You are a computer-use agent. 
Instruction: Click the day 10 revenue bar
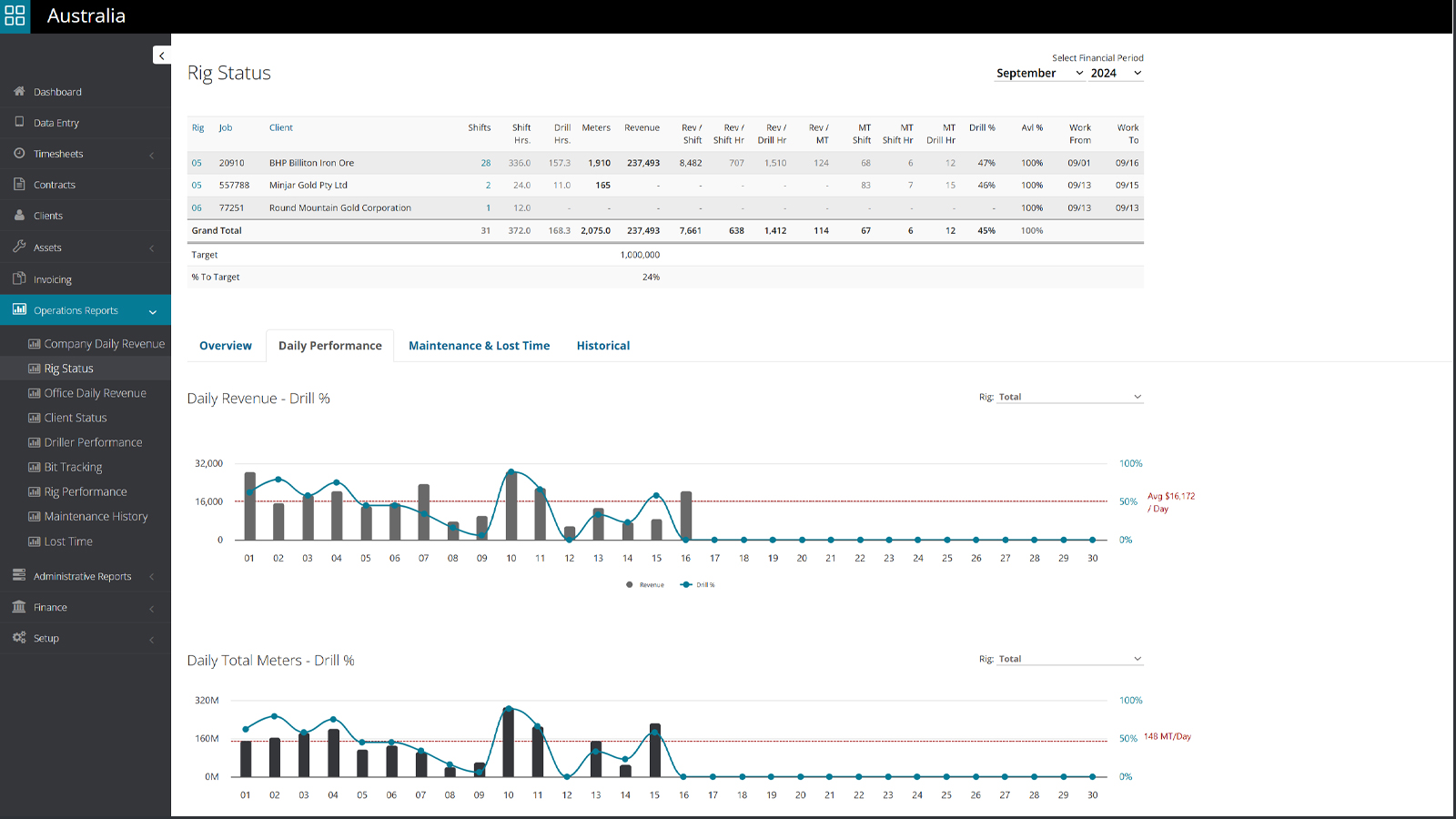coord(511,506)
